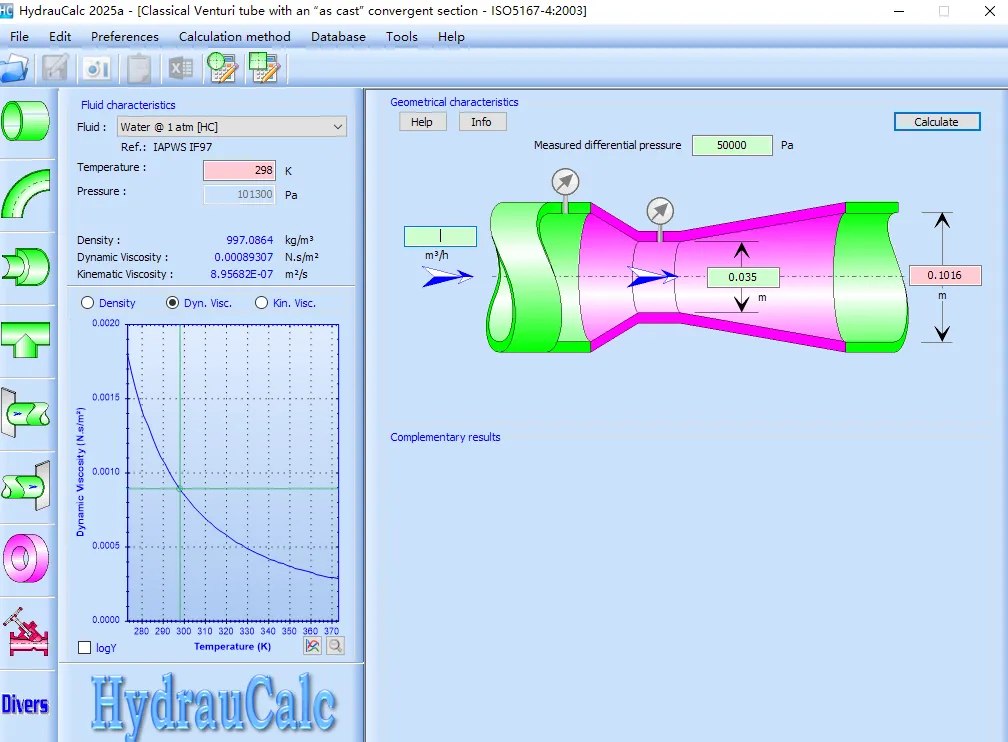1008x742 pixels.
Task: Click the graph zoom magnifier icon
Action: pyautogui.click(x=335, y=646)
